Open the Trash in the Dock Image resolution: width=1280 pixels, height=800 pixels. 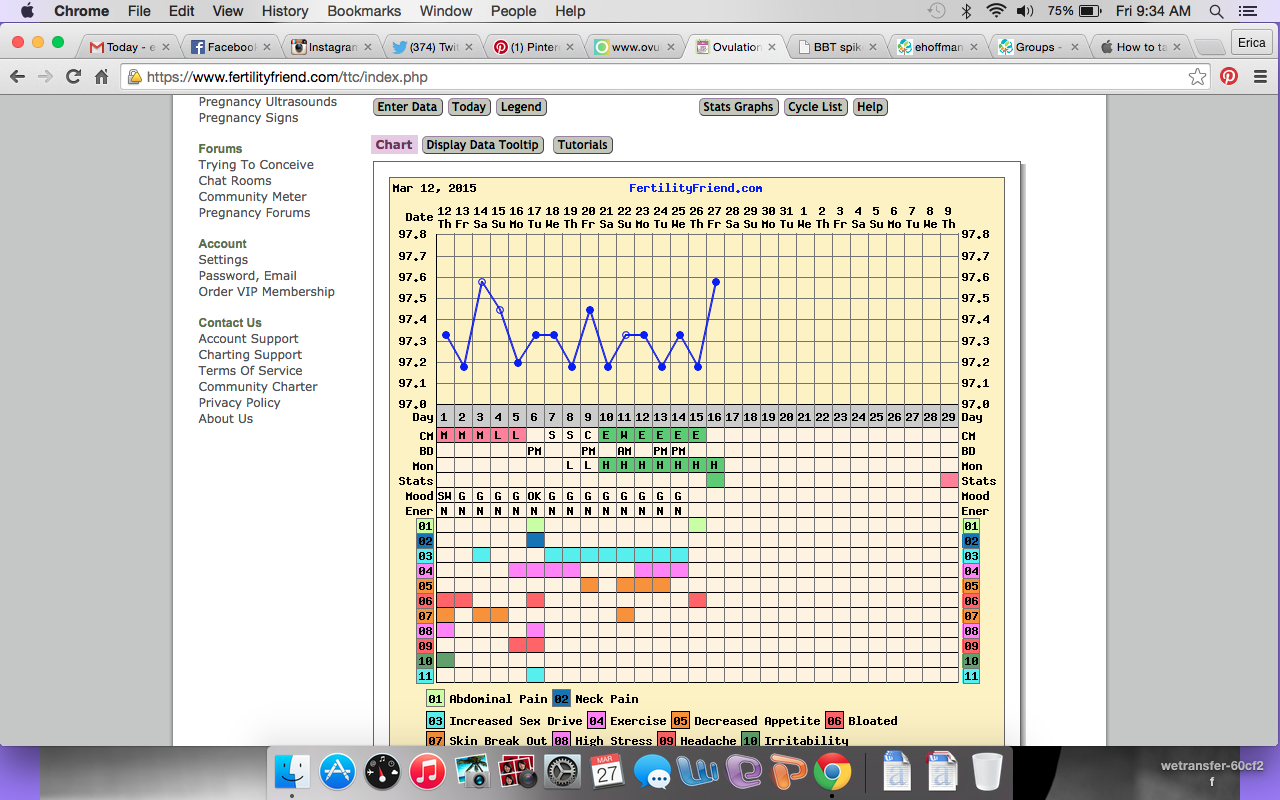pos(987,771)
